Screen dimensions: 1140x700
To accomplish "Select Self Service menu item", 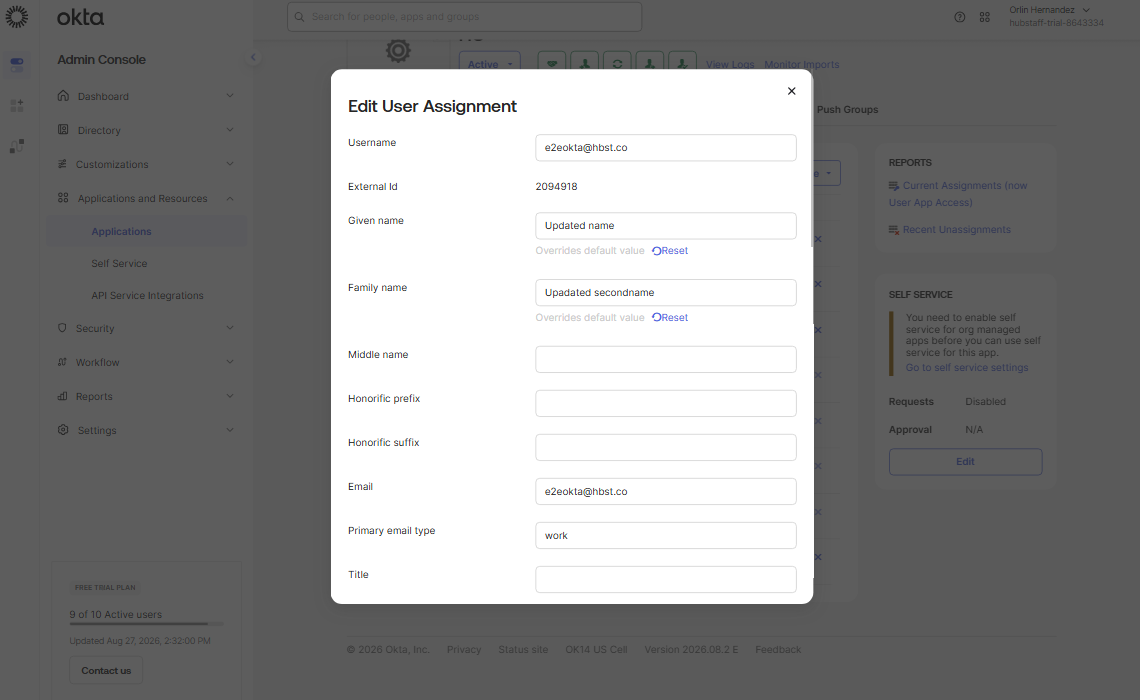I will pyautogui.click(x=119, y=263).
